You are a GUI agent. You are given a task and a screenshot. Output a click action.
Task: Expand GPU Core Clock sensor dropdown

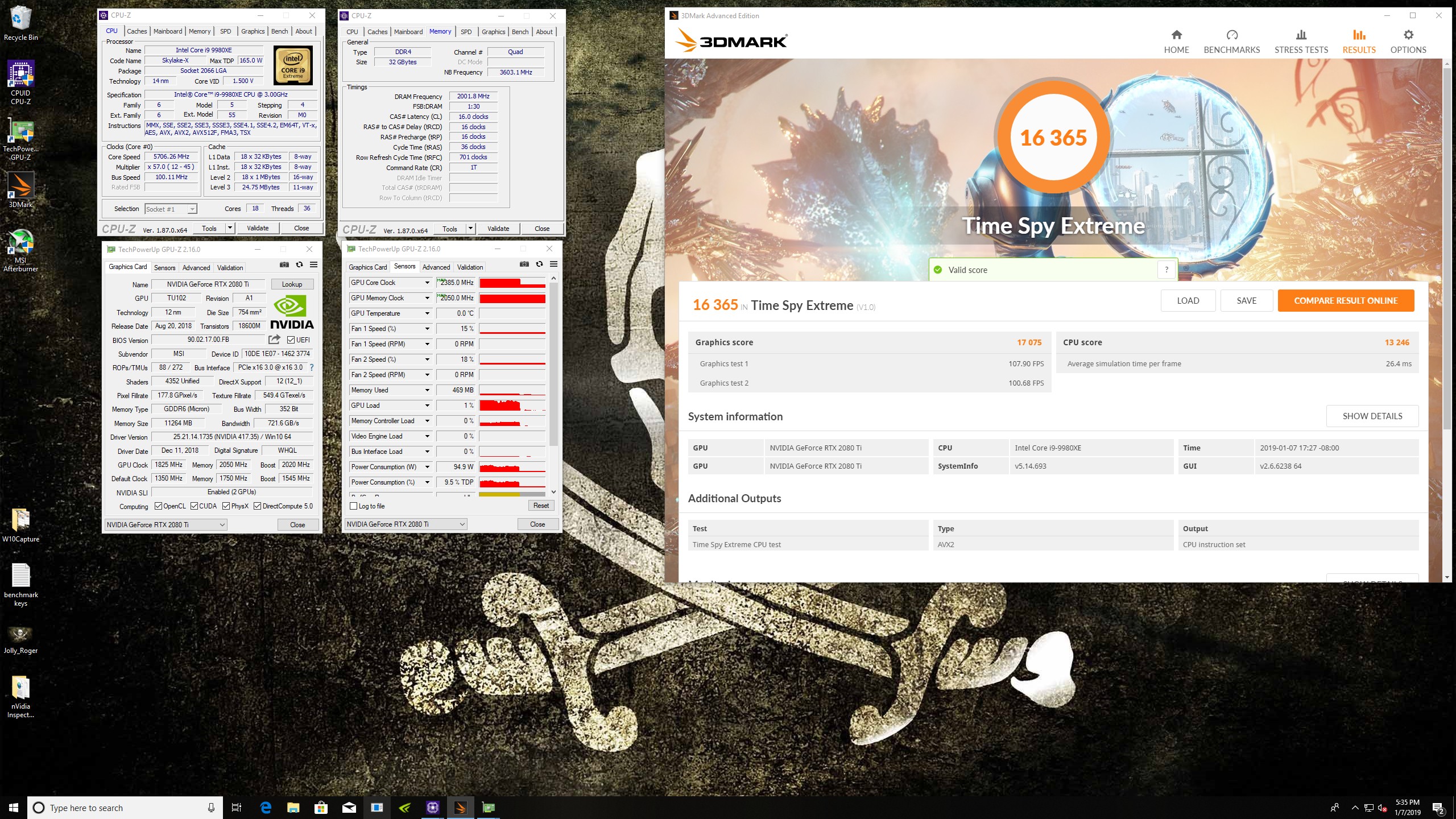pyautogui.click(x=427, y=283)
